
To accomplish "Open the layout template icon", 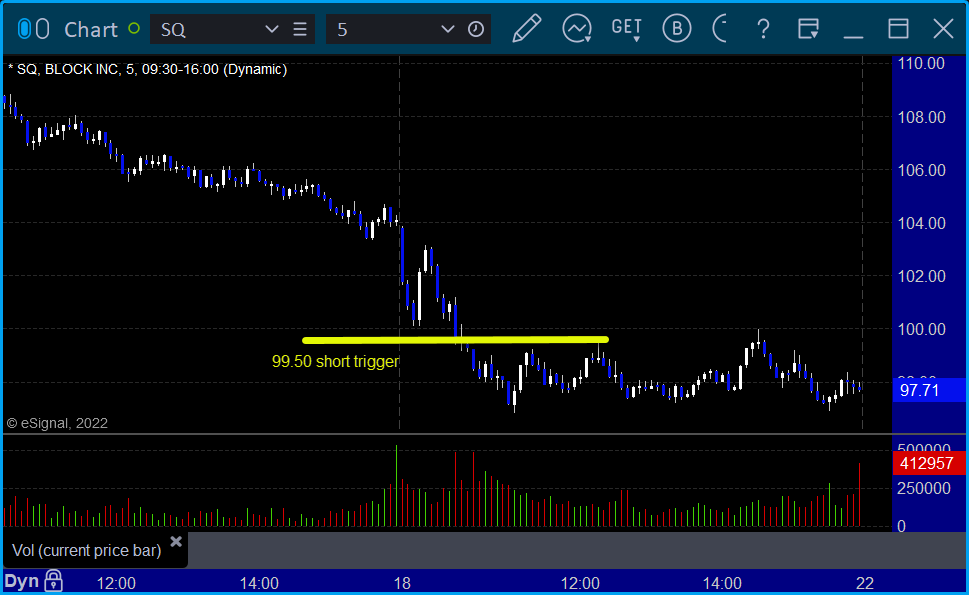I will point(808,28).
